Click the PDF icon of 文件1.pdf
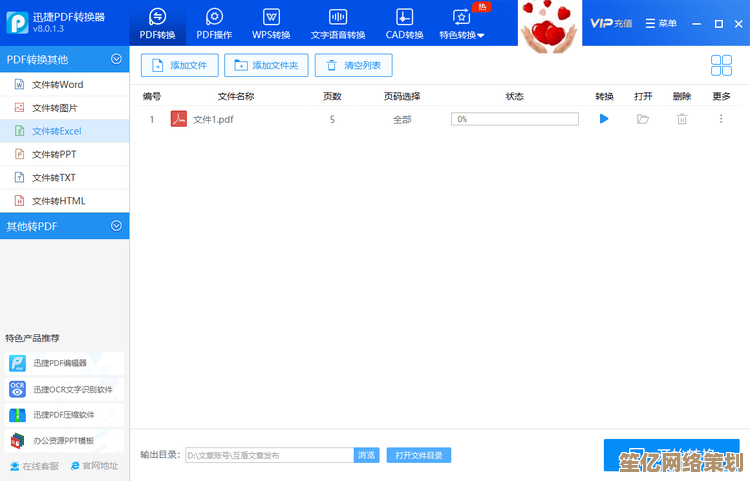 click(179, 119)
